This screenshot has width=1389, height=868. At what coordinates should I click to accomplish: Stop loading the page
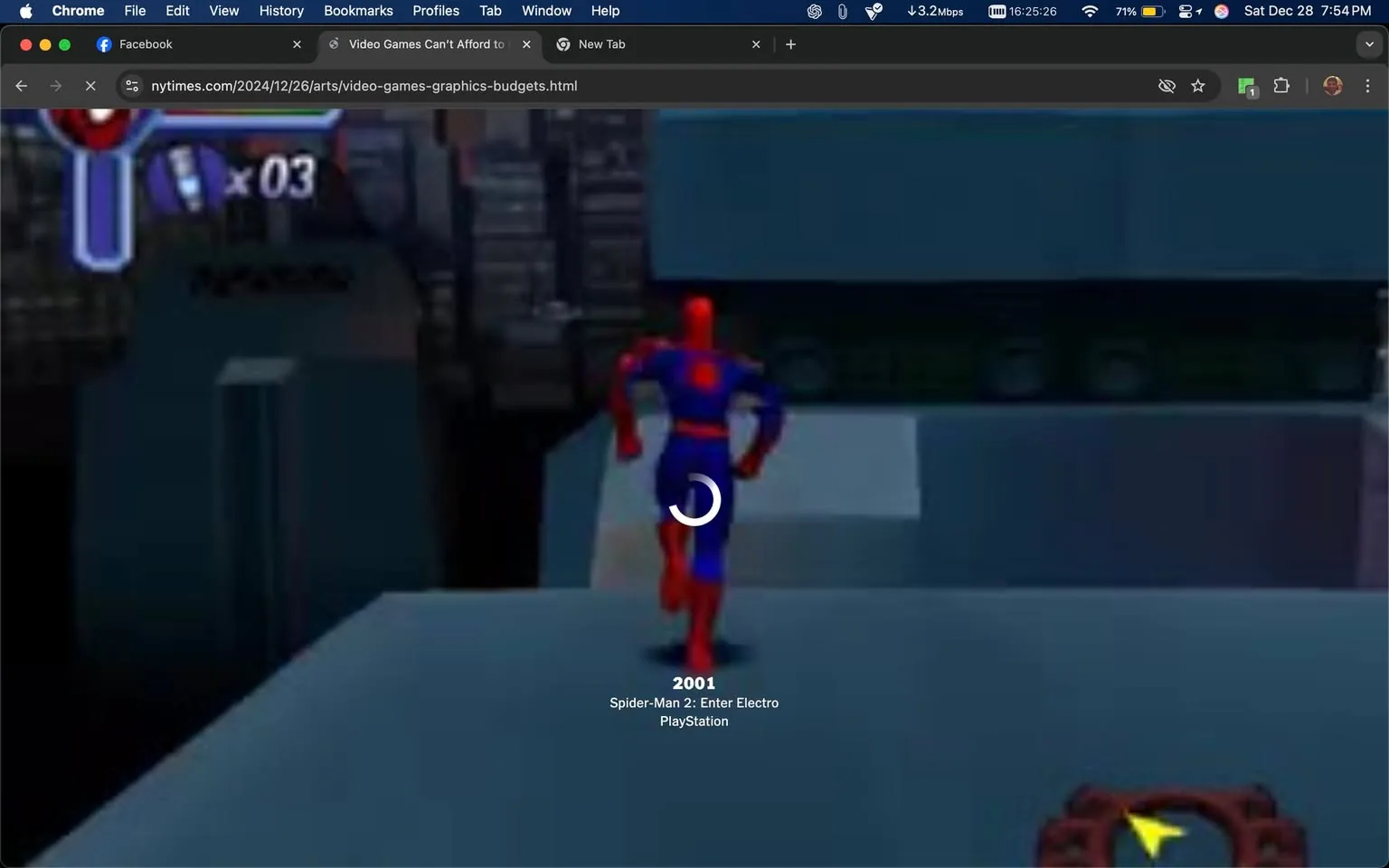90,85
